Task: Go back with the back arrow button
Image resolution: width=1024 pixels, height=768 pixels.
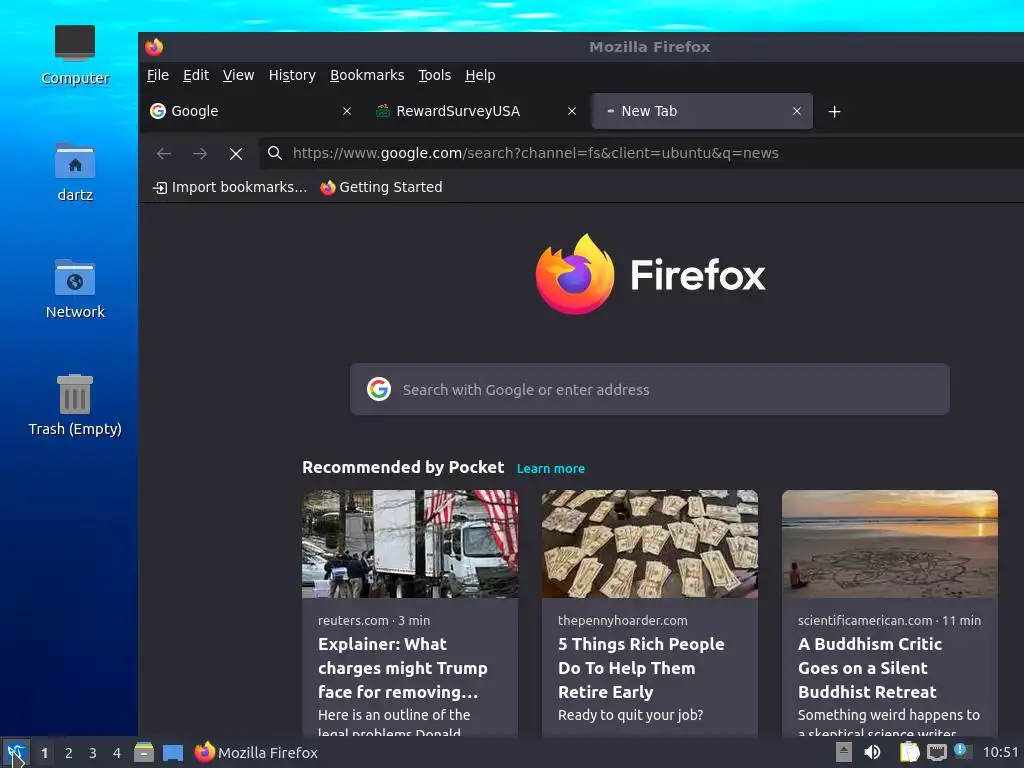Action: [164, 153]
